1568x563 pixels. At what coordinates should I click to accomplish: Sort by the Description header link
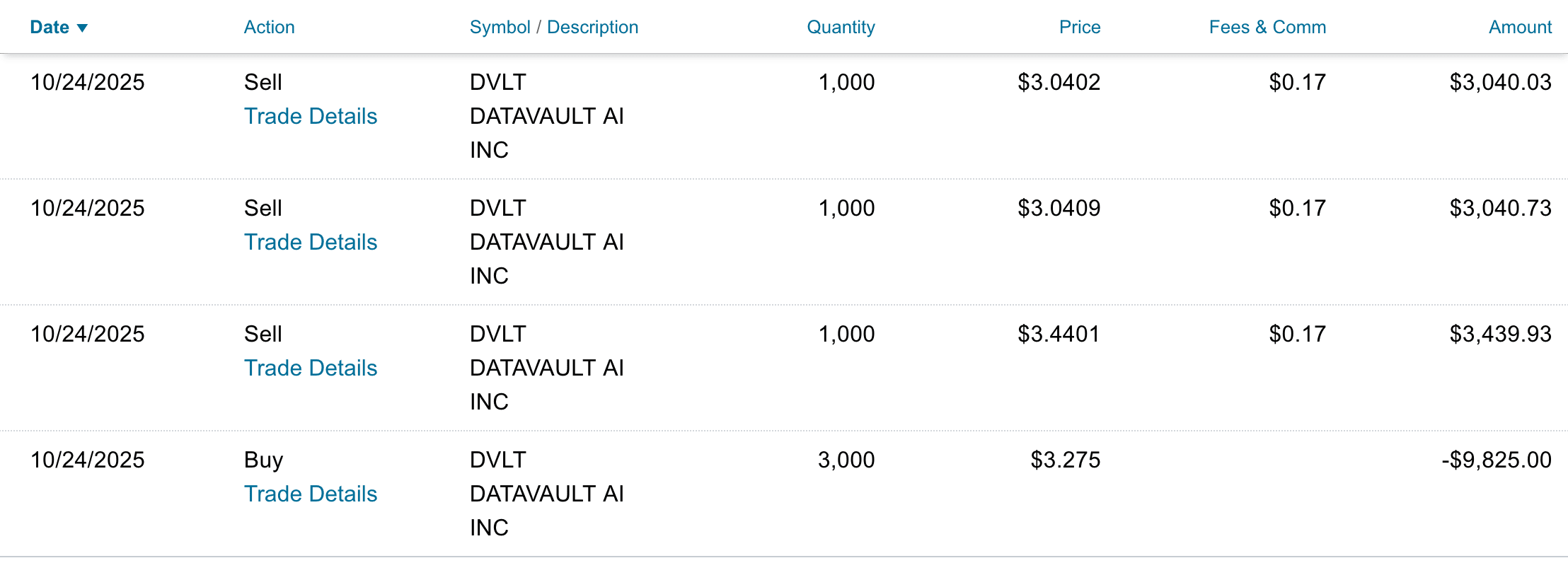pyautogui.click(x=592, y=28)
